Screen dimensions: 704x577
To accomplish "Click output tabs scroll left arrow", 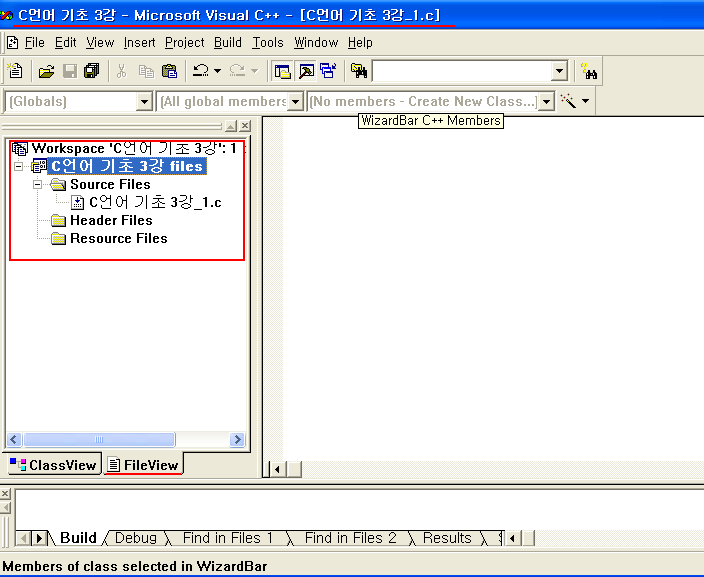I will pos(24,537).
